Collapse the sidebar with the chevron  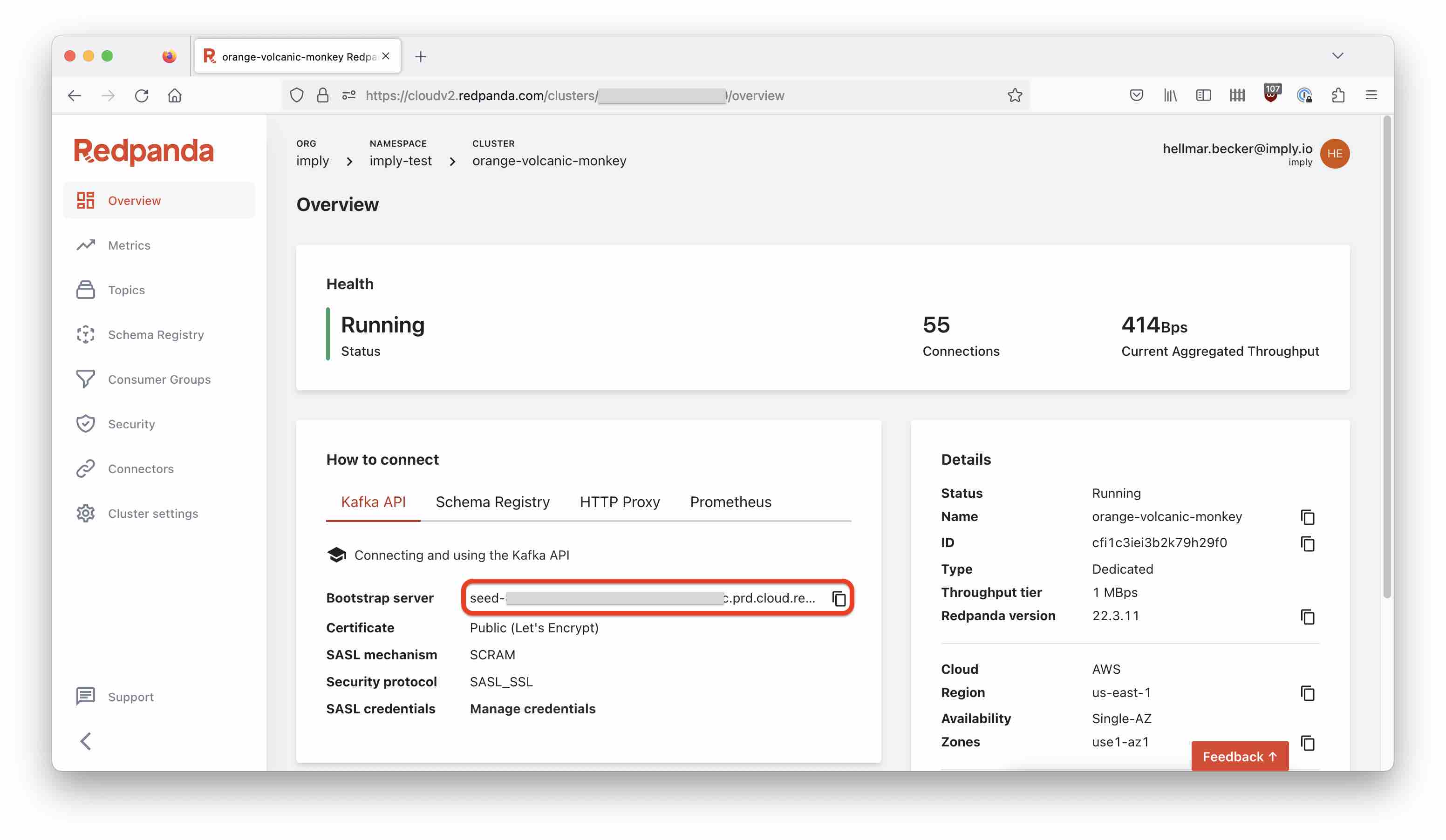86,741
